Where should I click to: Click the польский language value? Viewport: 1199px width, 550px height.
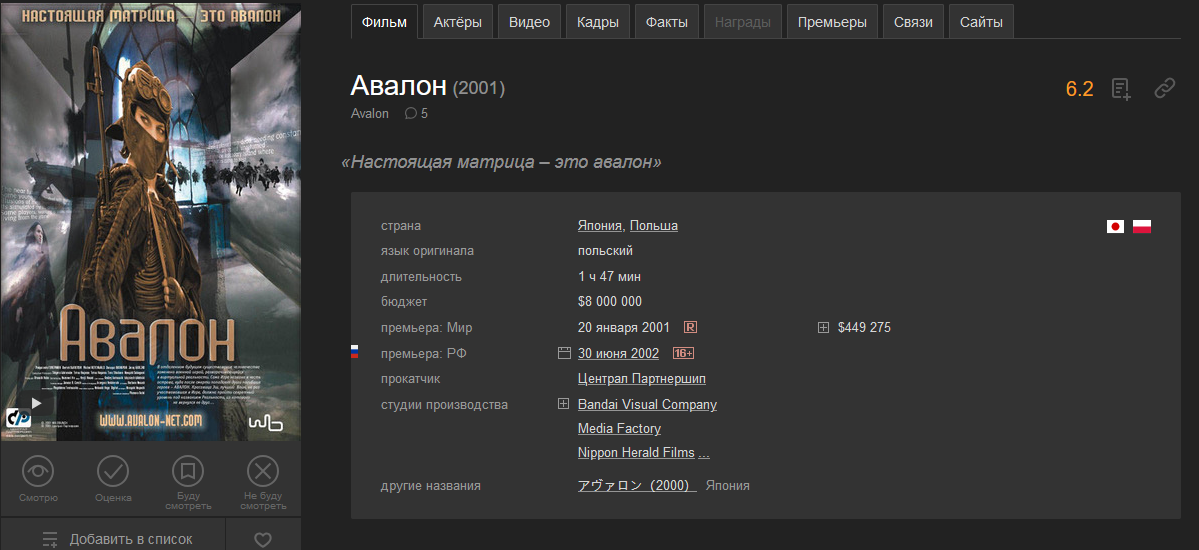pos(606,251)
